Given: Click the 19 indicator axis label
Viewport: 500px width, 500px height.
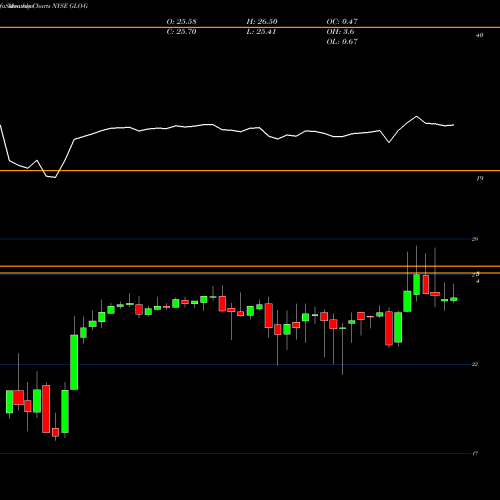Looking at the screenshot, I should pyautogui.click(x=479, y=179).
